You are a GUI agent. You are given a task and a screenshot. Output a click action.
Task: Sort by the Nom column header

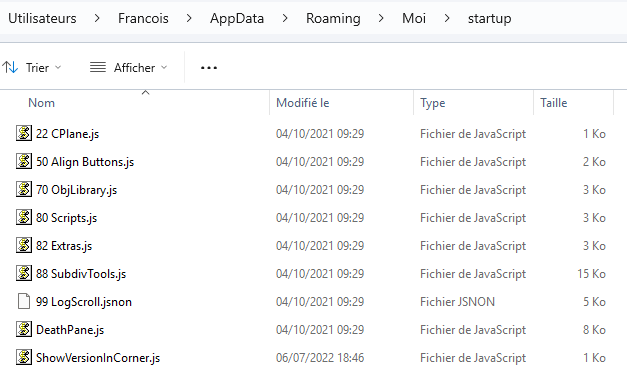coord(41,103)
